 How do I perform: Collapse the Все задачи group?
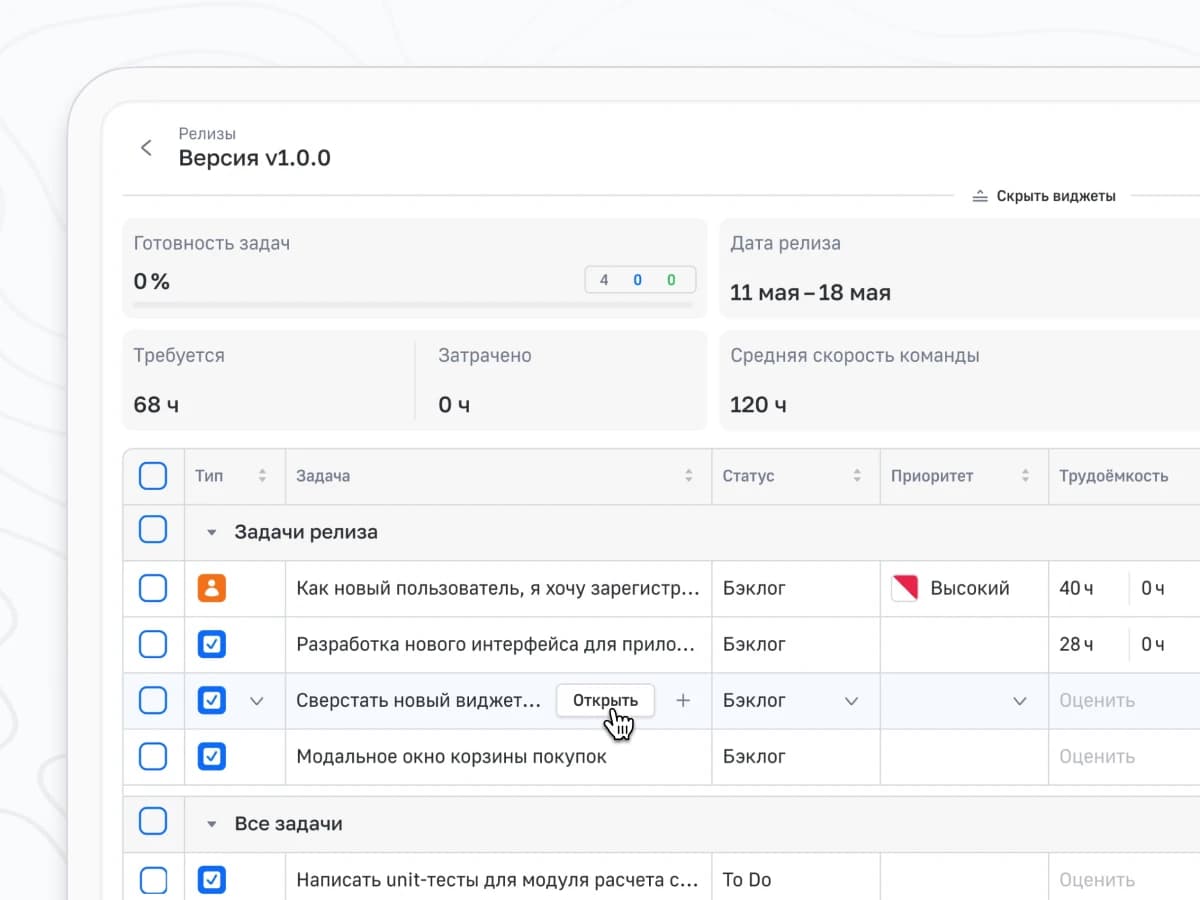(211, 825)
